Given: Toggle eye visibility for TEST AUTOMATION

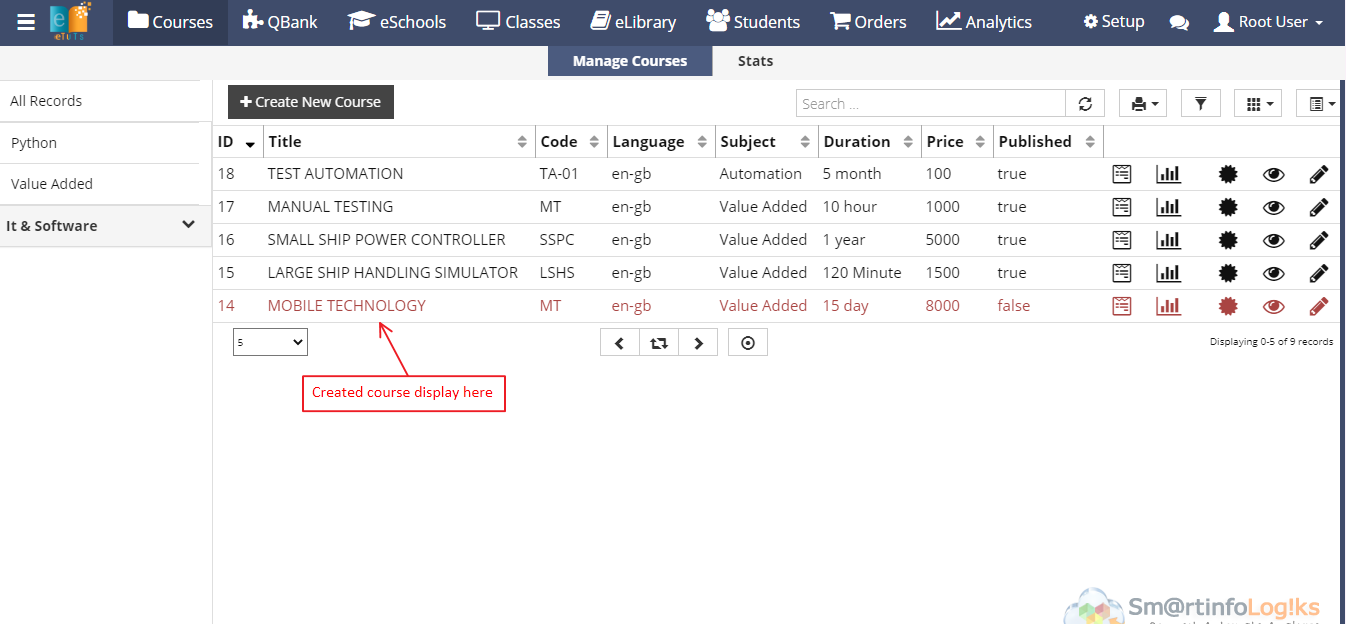Looking at the screenshot, I should tap(1273, 174).
